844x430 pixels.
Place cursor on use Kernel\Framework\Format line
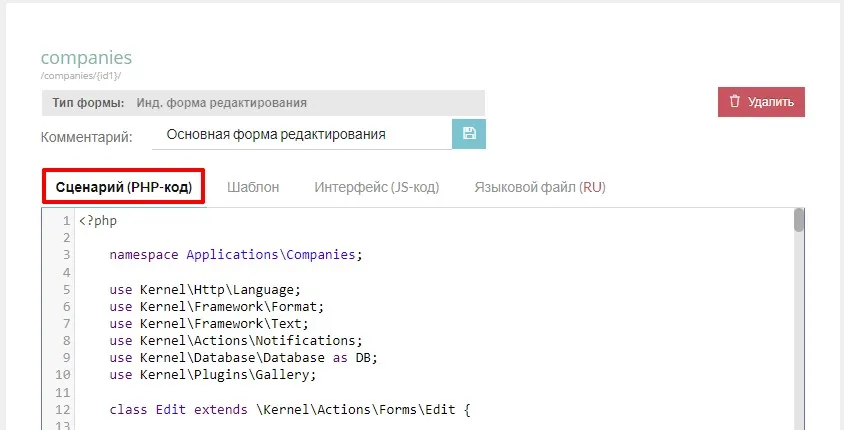point(216,306)
